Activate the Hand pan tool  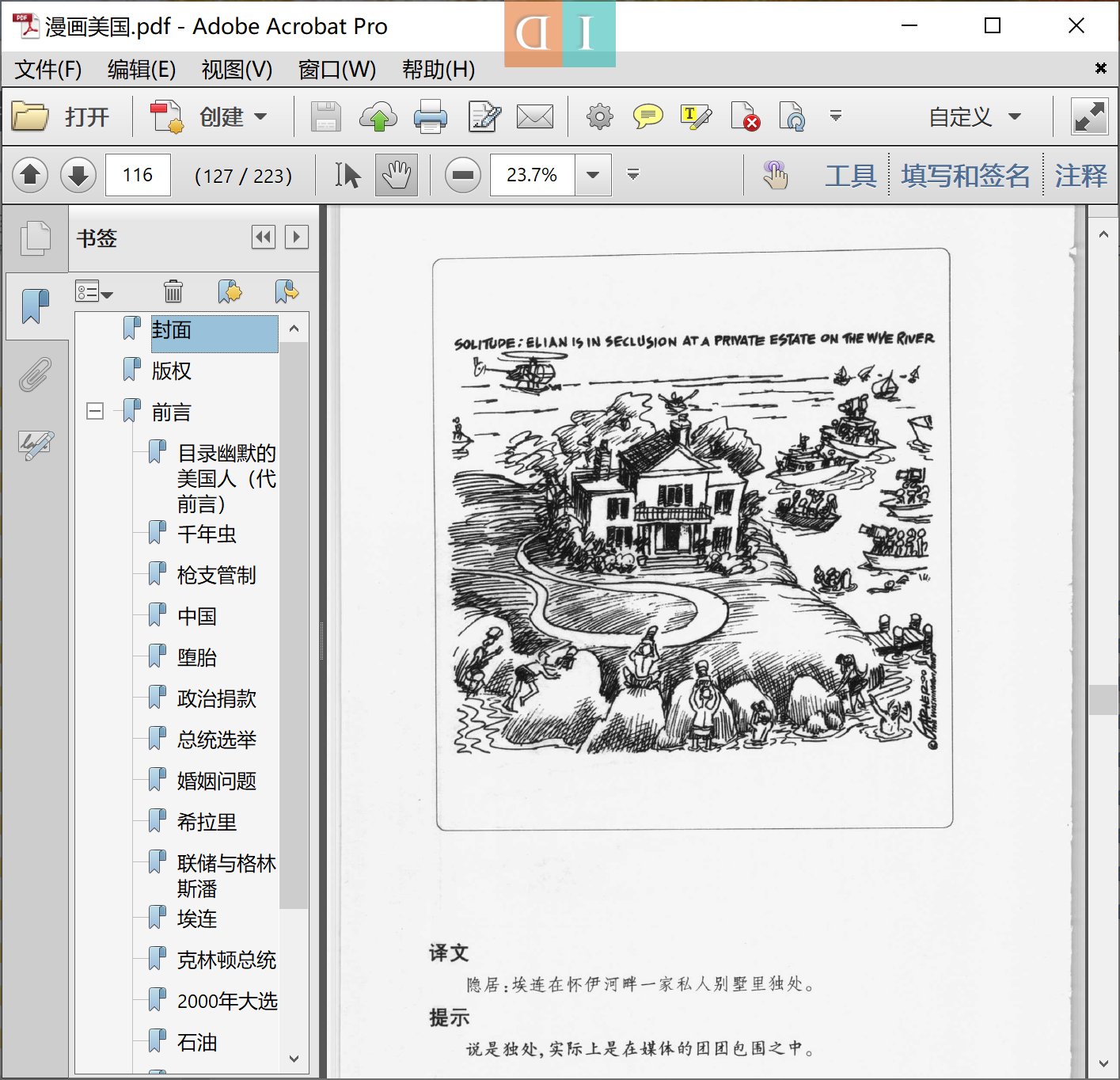[397, 175]
